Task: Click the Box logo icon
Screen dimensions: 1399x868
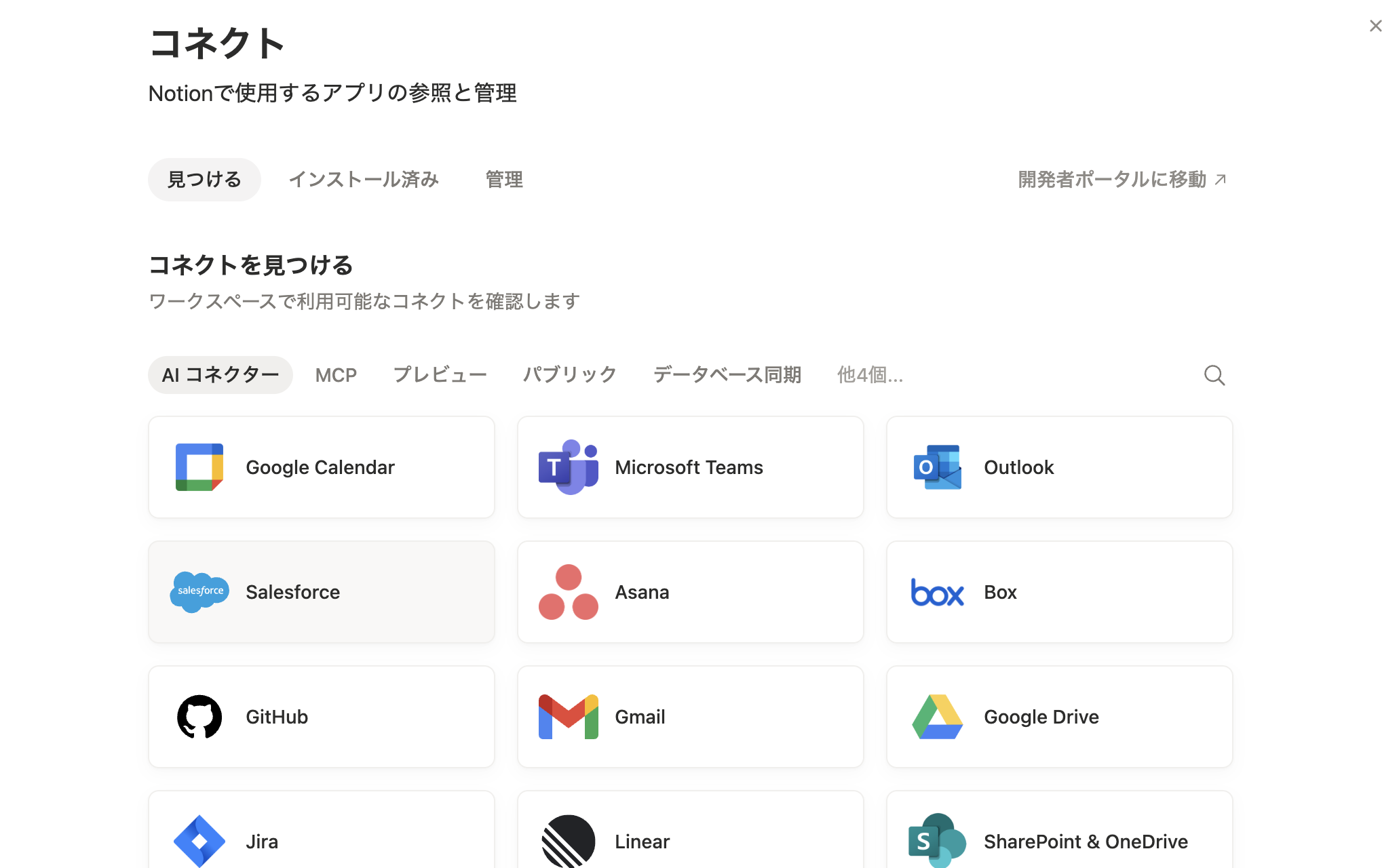Action: [938, 592]
